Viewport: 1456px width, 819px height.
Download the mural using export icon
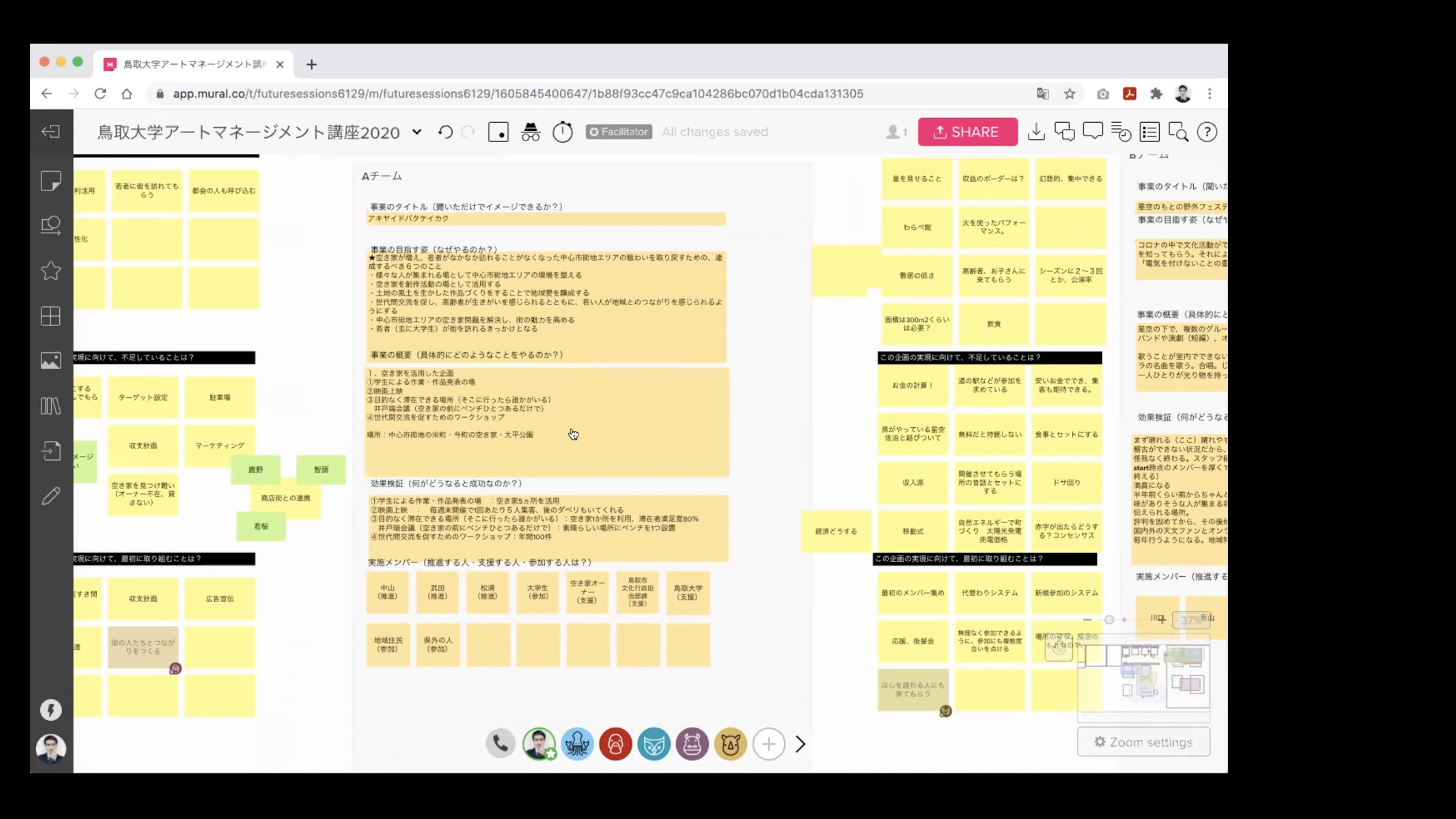[x=1036, y=132]
